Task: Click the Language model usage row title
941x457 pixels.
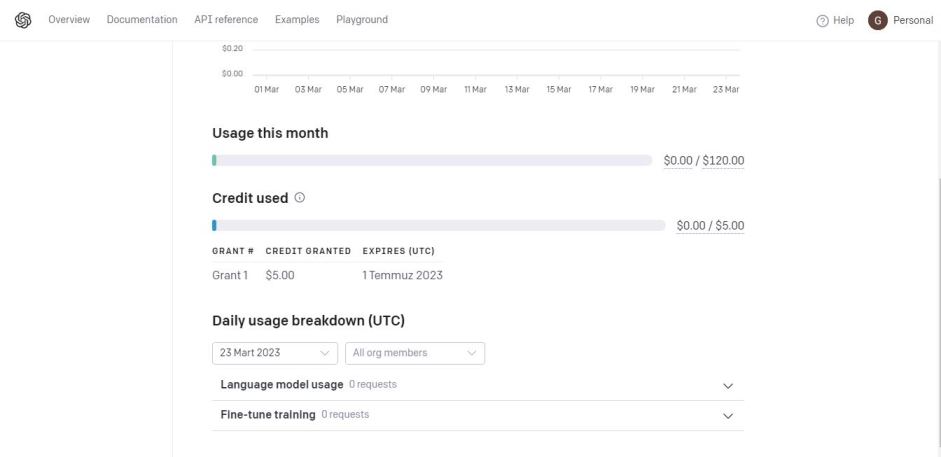Action: pyautogui.click(x=282, y=384)
